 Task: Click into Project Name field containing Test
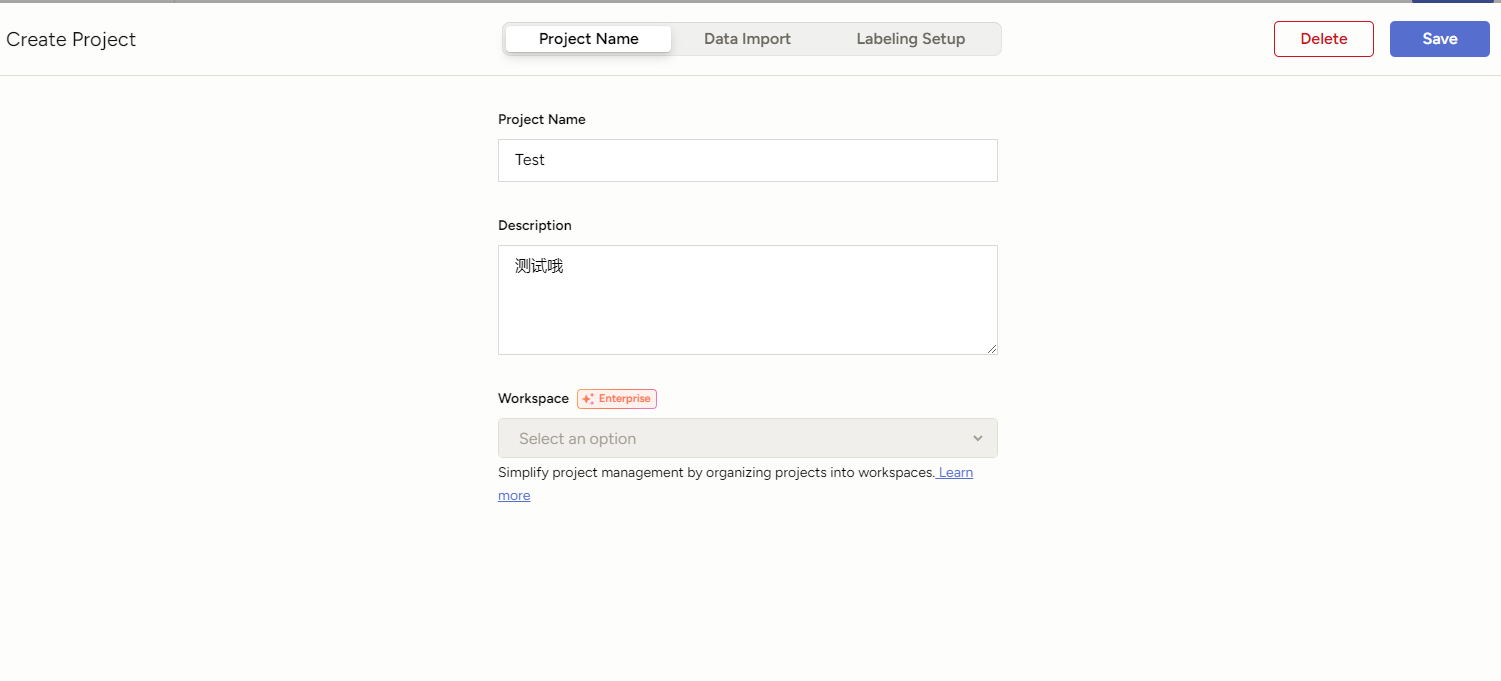click(x=747, y=160)
